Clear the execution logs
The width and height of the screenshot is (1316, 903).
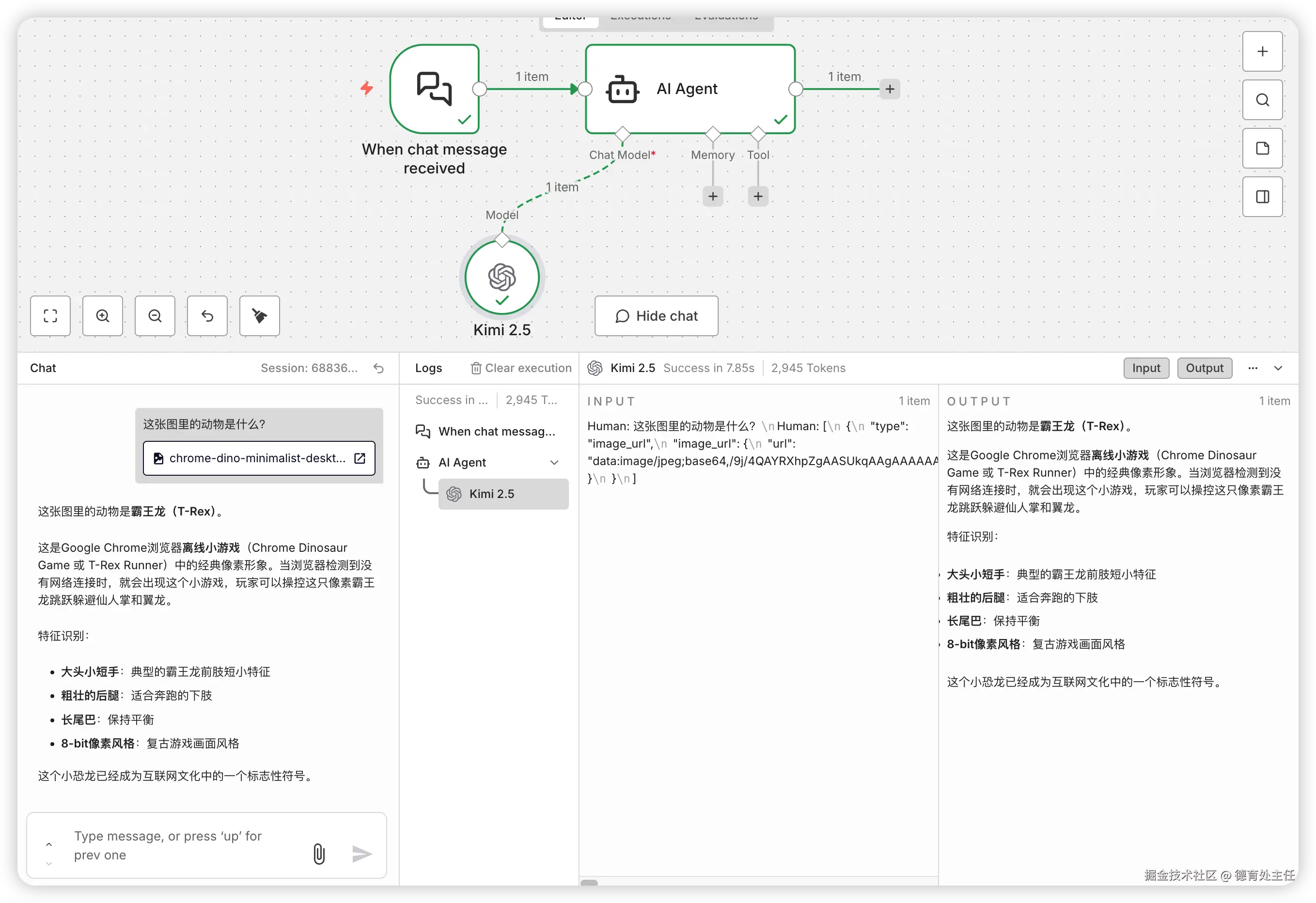click(520, 368)
